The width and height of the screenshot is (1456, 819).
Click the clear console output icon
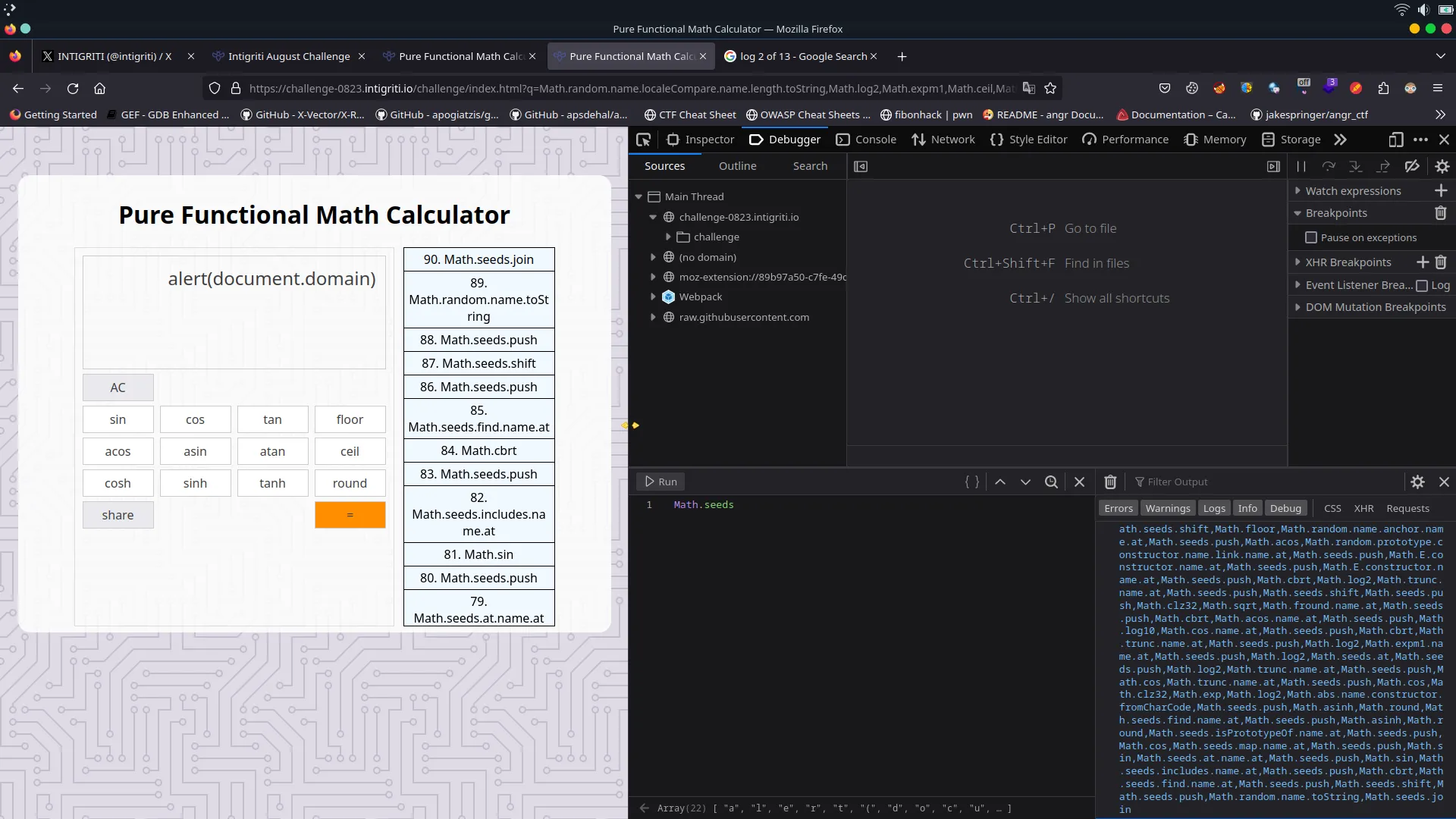pos(1110,481)
